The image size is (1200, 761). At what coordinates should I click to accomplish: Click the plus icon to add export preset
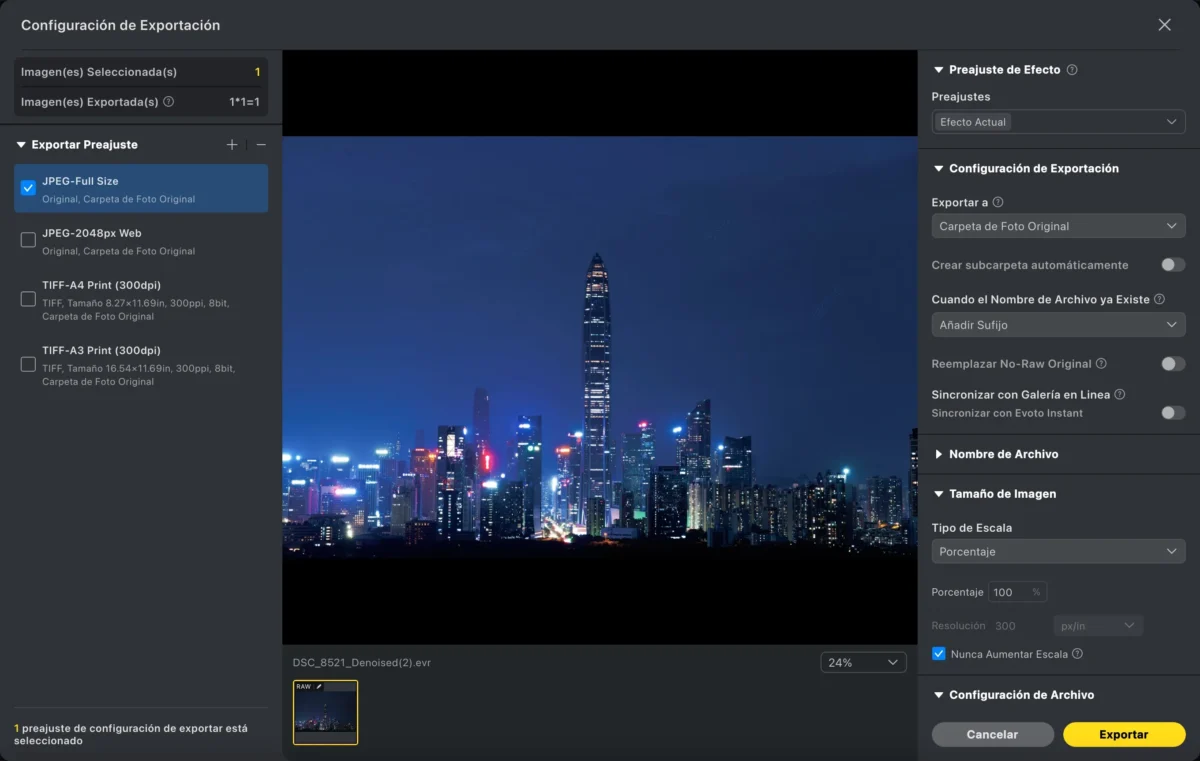pyautogui.click(x=232, y=145)
